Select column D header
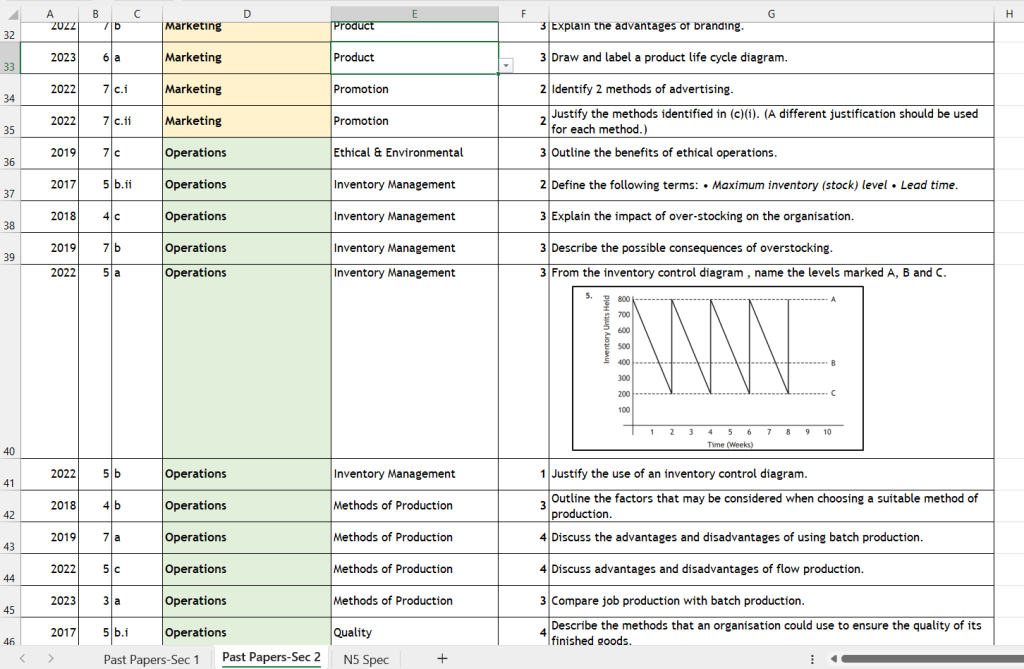This screenshot has height=669, width=1024. tap(246, 13)
